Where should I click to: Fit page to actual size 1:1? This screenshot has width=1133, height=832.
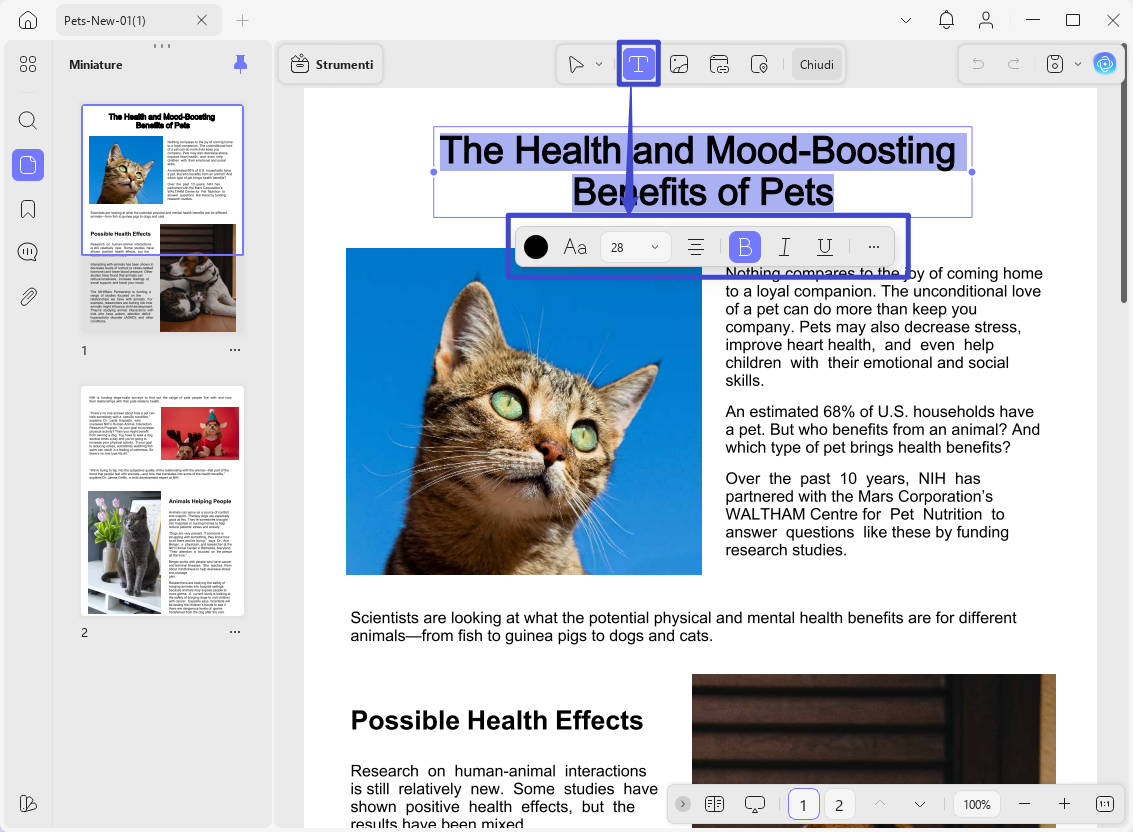pyautogui.click(x=1105, y=804)
